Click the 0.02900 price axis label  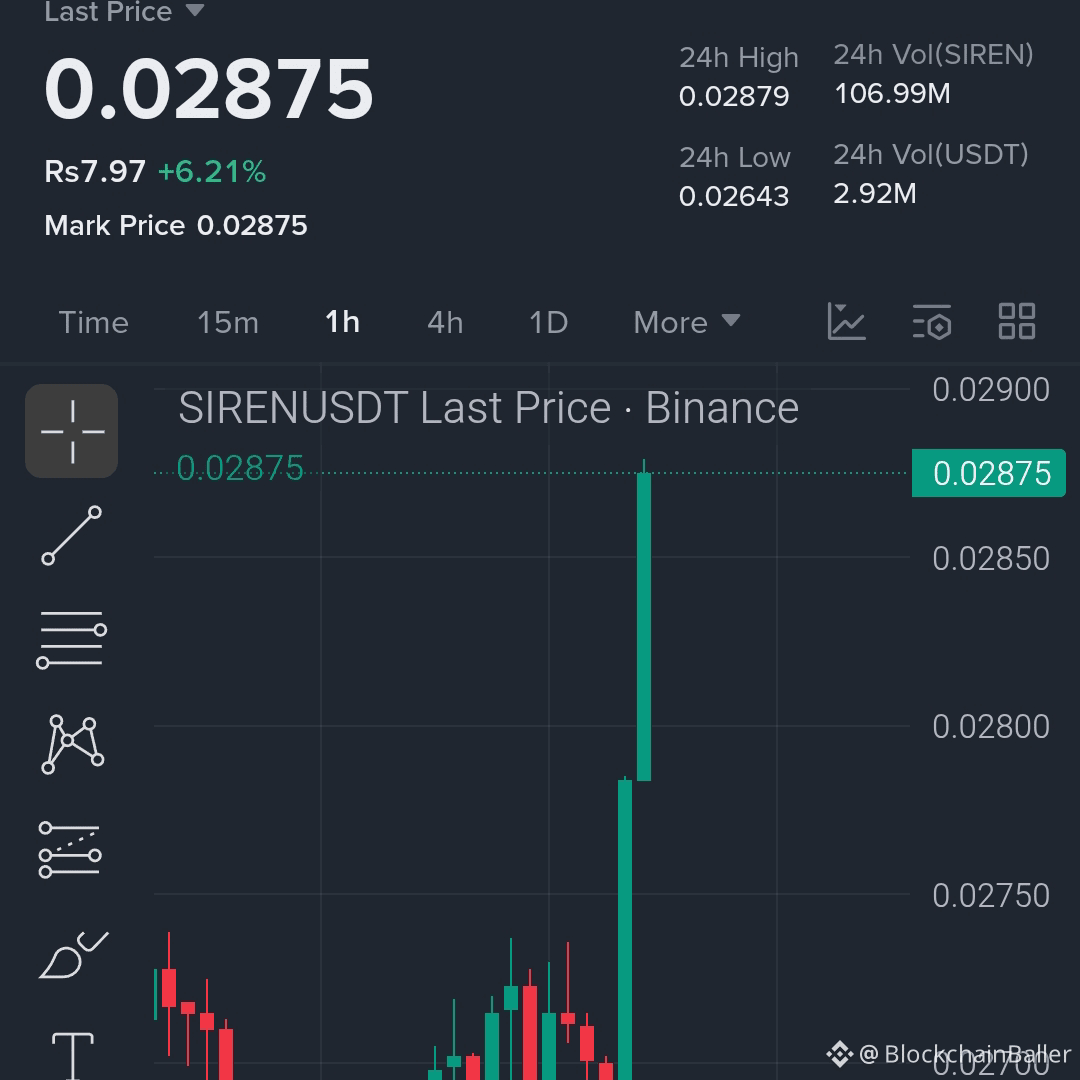point(990,390)
